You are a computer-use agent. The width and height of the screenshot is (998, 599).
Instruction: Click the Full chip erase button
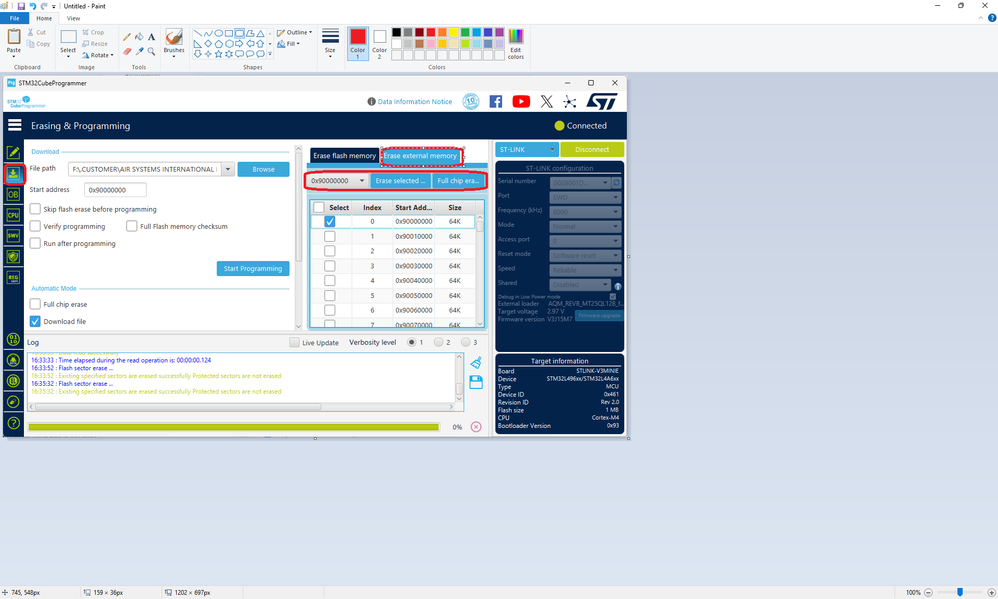point(458,181)
